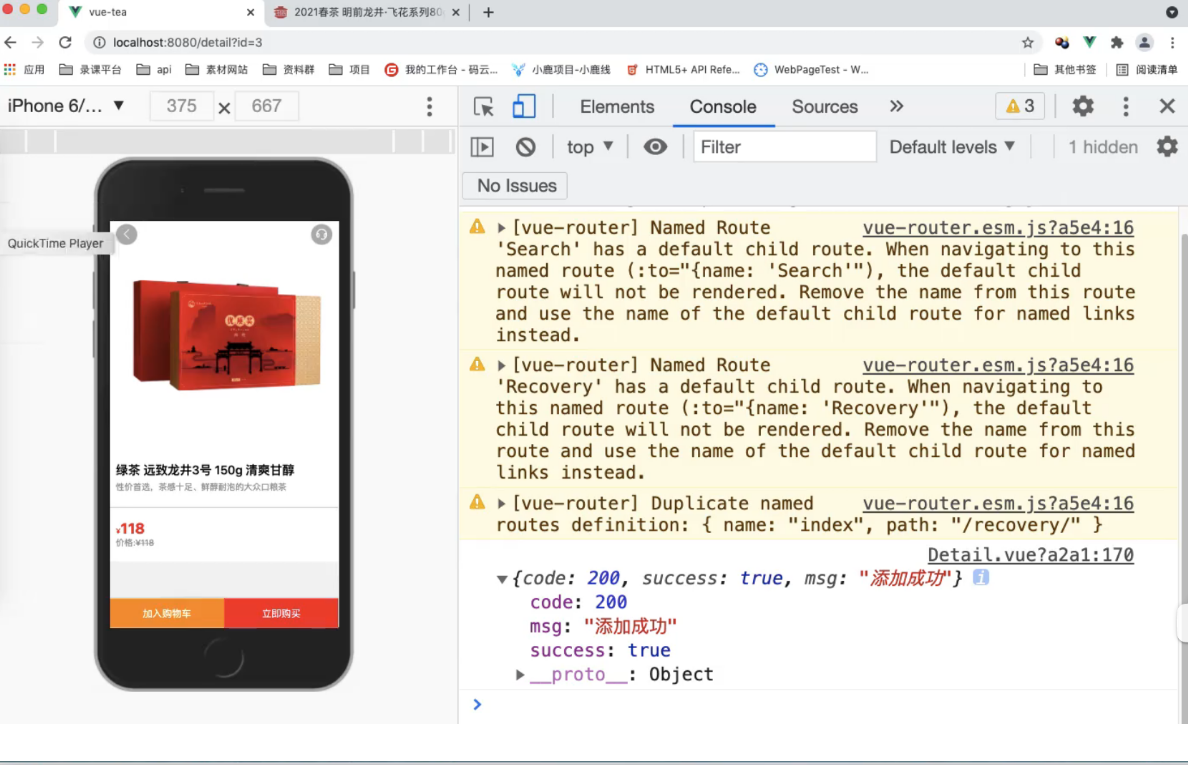Viewport: 1188px width, 765px height.
Task: Click the No Issues button
Action: 516,186
